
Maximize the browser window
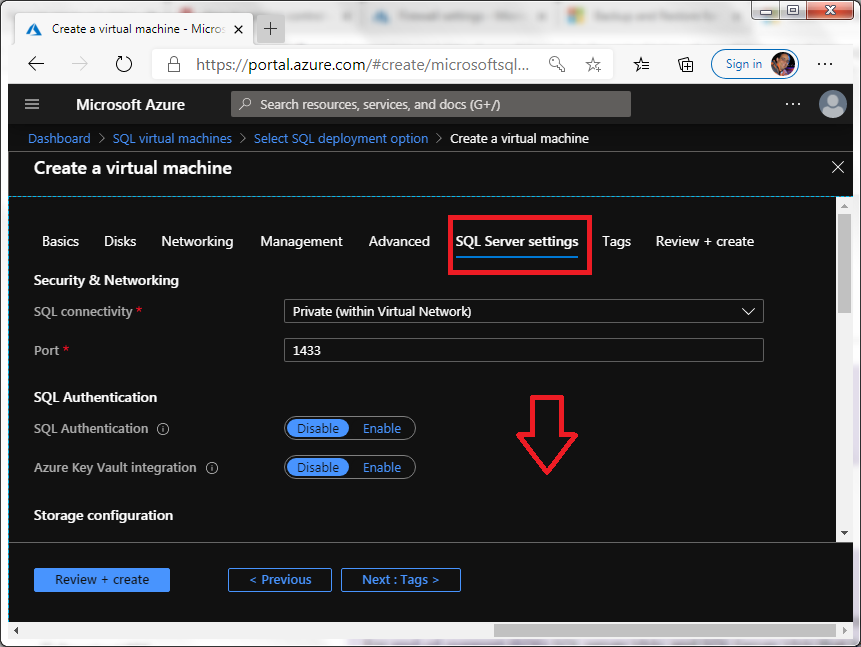click(x=792, y=10)
